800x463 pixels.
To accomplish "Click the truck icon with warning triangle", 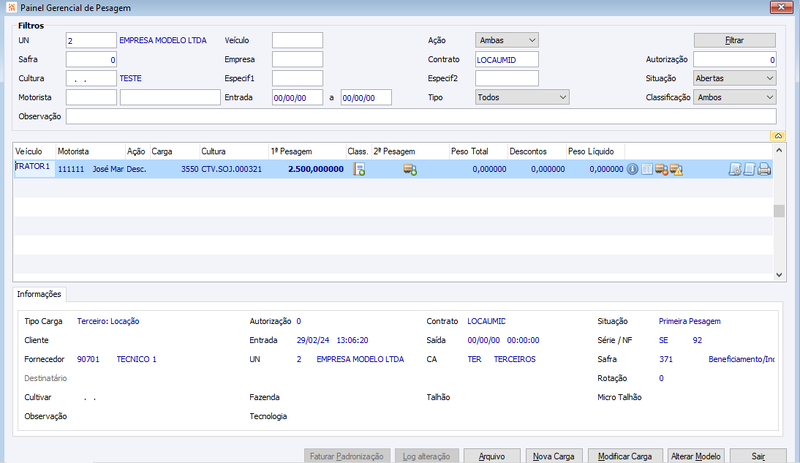I will pyautogui.click(x=677, y=169).
